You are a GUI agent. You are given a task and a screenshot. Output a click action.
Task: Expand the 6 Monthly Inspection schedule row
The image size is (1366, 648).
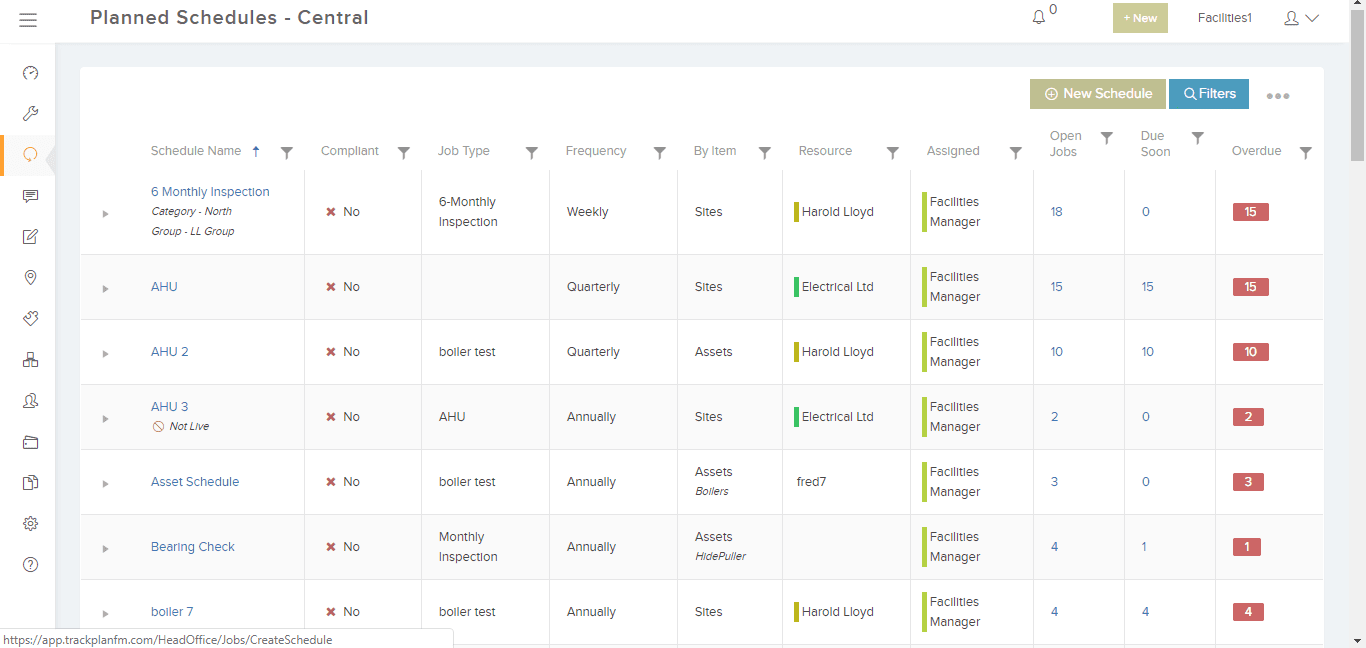point(105,212)
